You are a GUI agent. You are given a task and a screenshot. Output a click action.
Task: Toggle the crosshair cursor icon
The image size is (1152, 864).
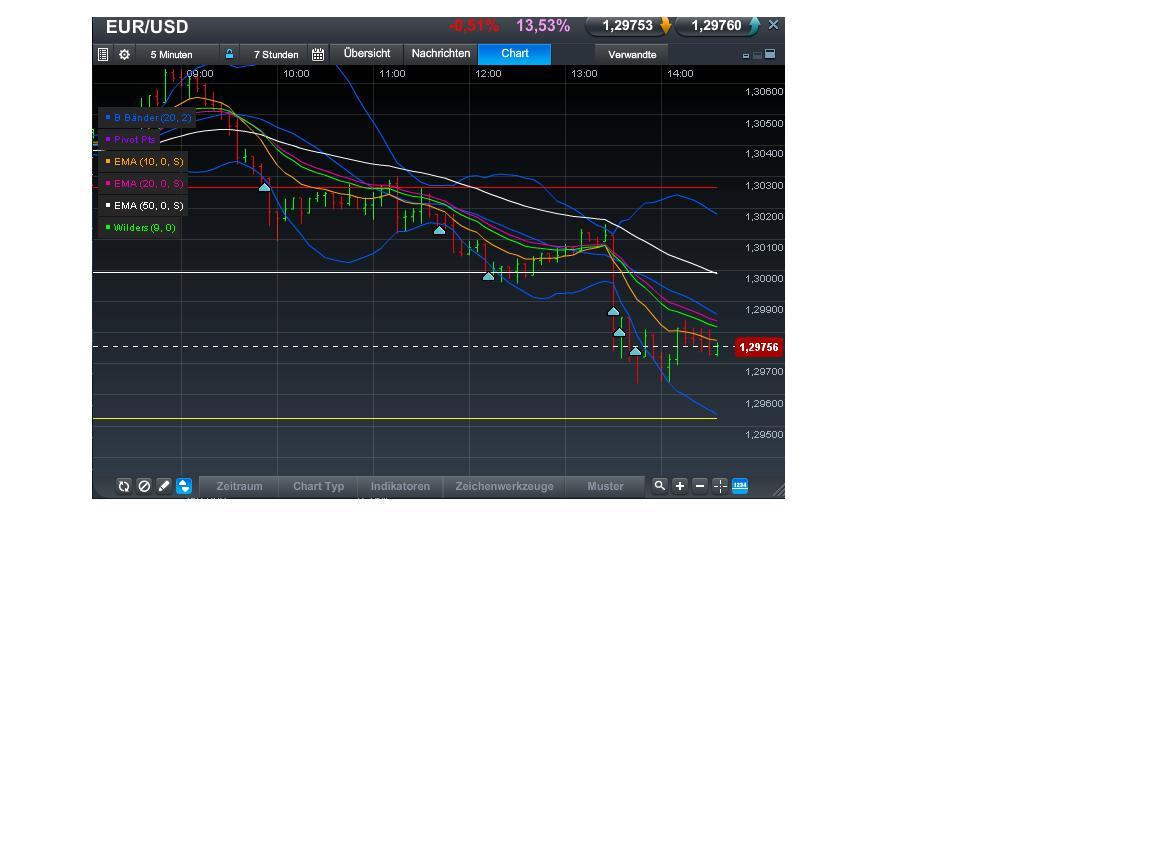pyautogui.click(x=720, y=486)
